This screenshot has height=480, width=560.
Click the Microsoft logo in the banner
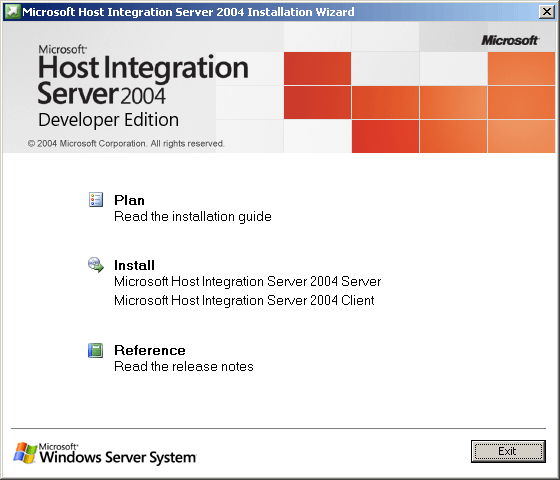pos(510,40)
